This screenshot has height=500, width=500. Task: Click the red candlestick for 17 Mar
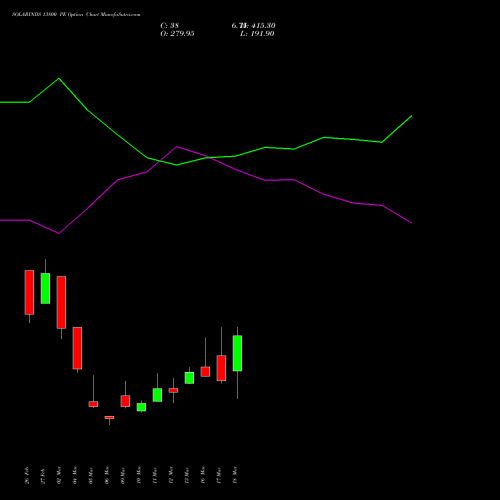tap(221, 368)
